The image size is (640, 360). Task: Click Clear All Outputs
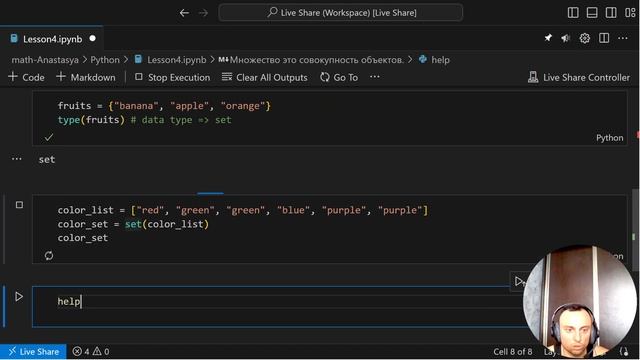click(x=264, y=77)
